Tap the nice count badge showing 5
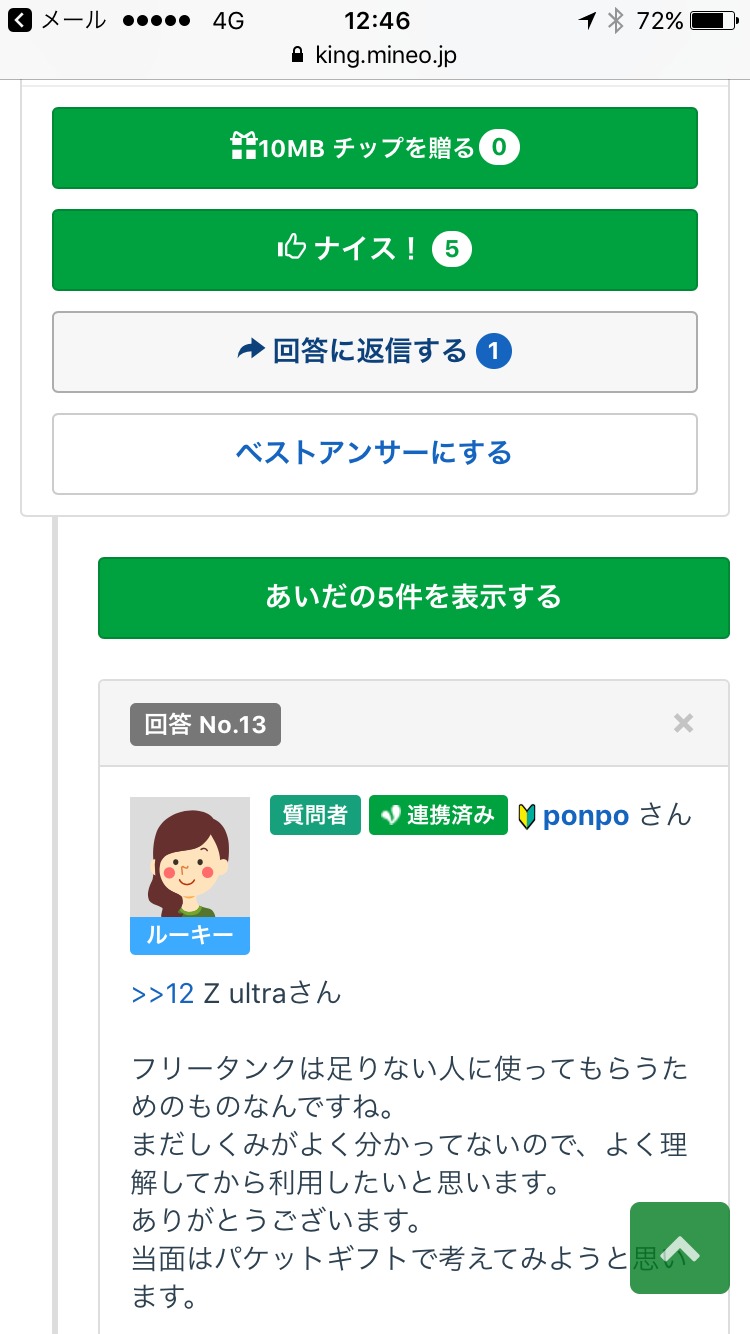Screen dimensions: 750x1334 [452, 249]
